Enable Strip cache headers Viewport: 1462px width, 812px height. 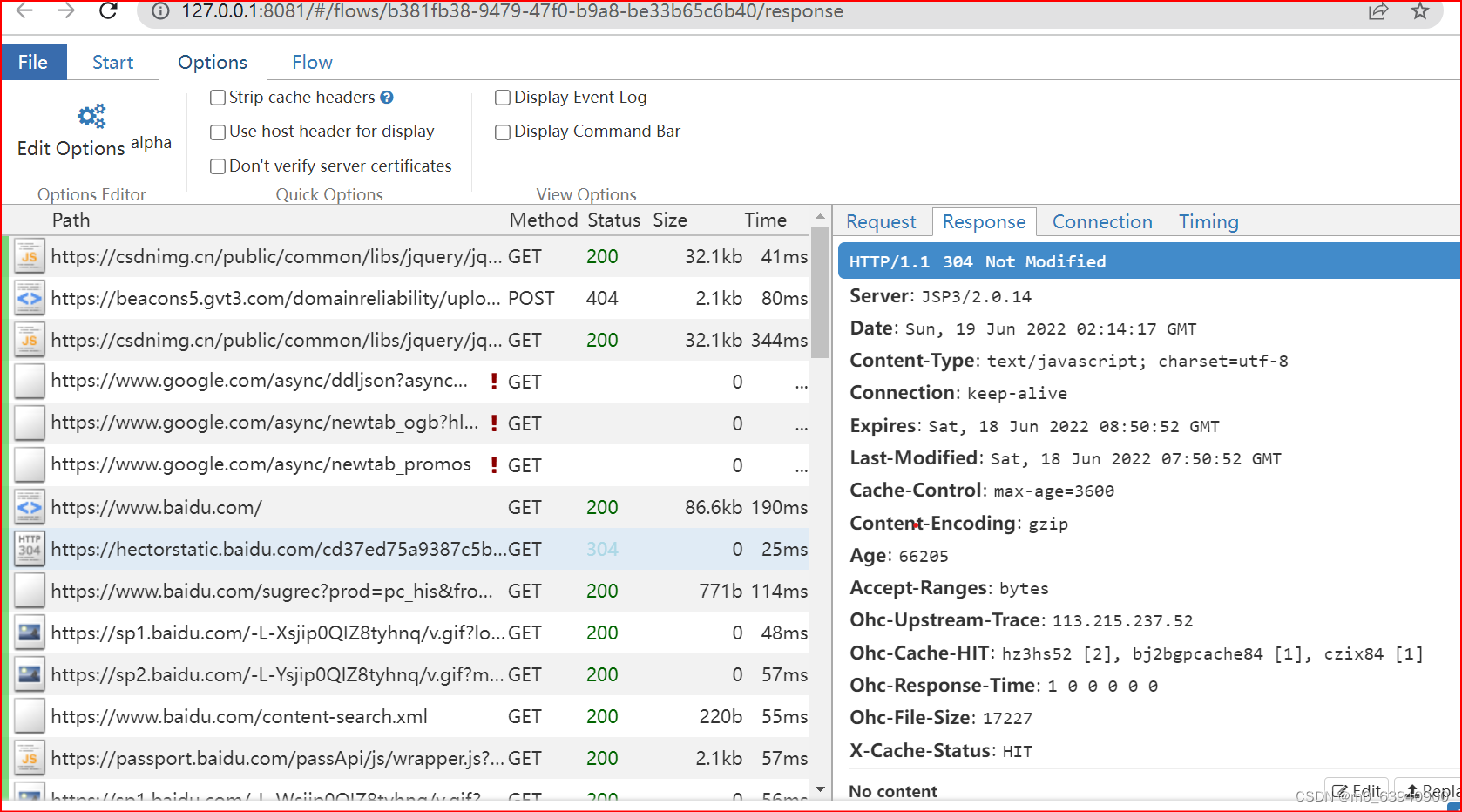[x=217, y=98]
